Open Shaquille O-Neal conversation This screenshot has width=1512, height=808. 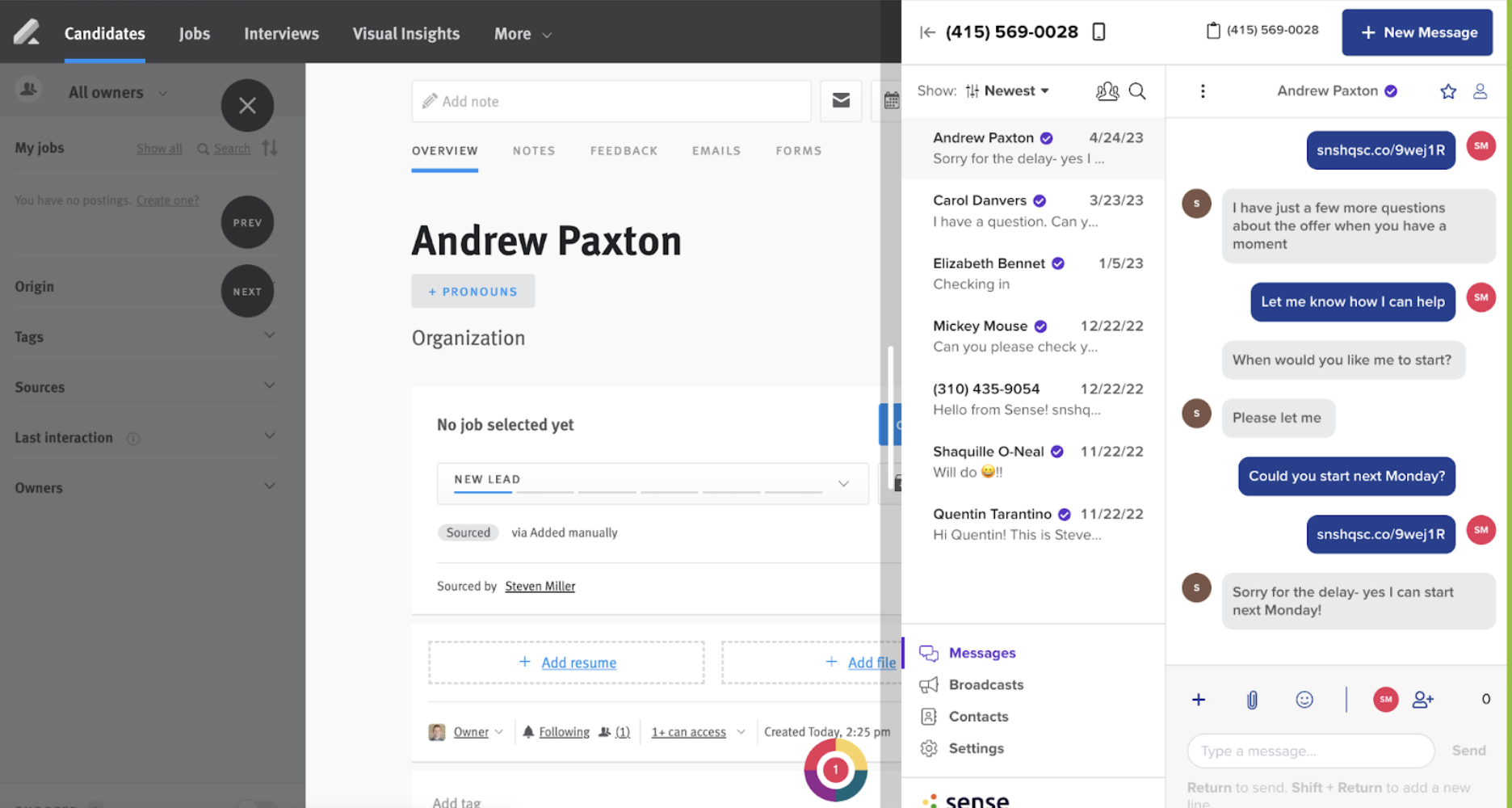click(x=1034, y=462)
